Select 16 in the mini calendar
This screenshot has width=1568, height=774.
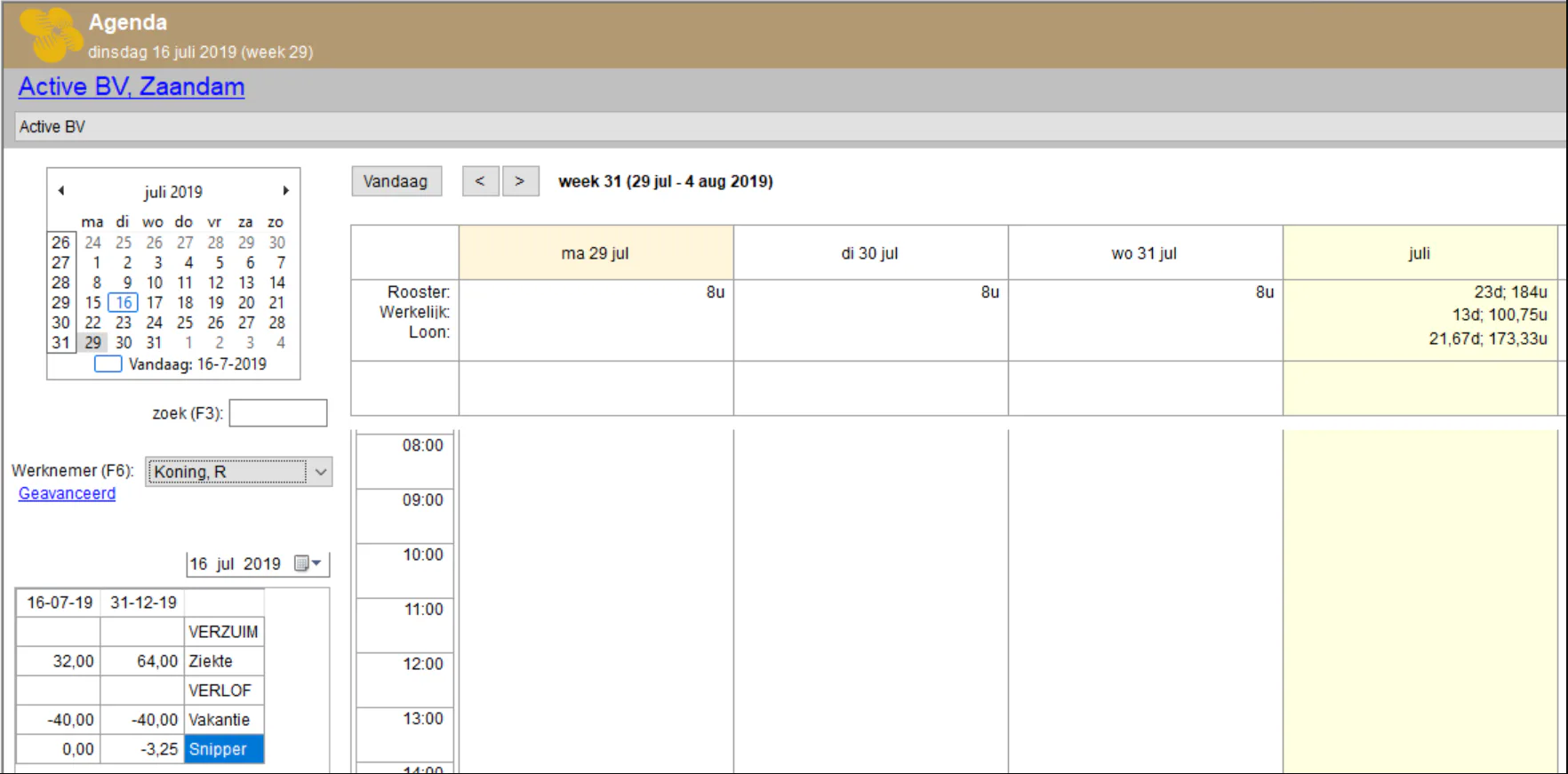124,303
